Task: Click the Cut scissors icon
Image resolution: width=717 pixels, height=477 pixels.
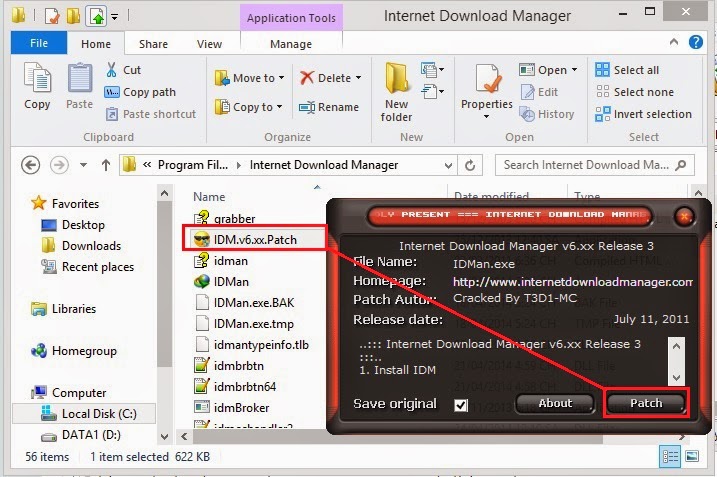Action: (x=111, y=70)
